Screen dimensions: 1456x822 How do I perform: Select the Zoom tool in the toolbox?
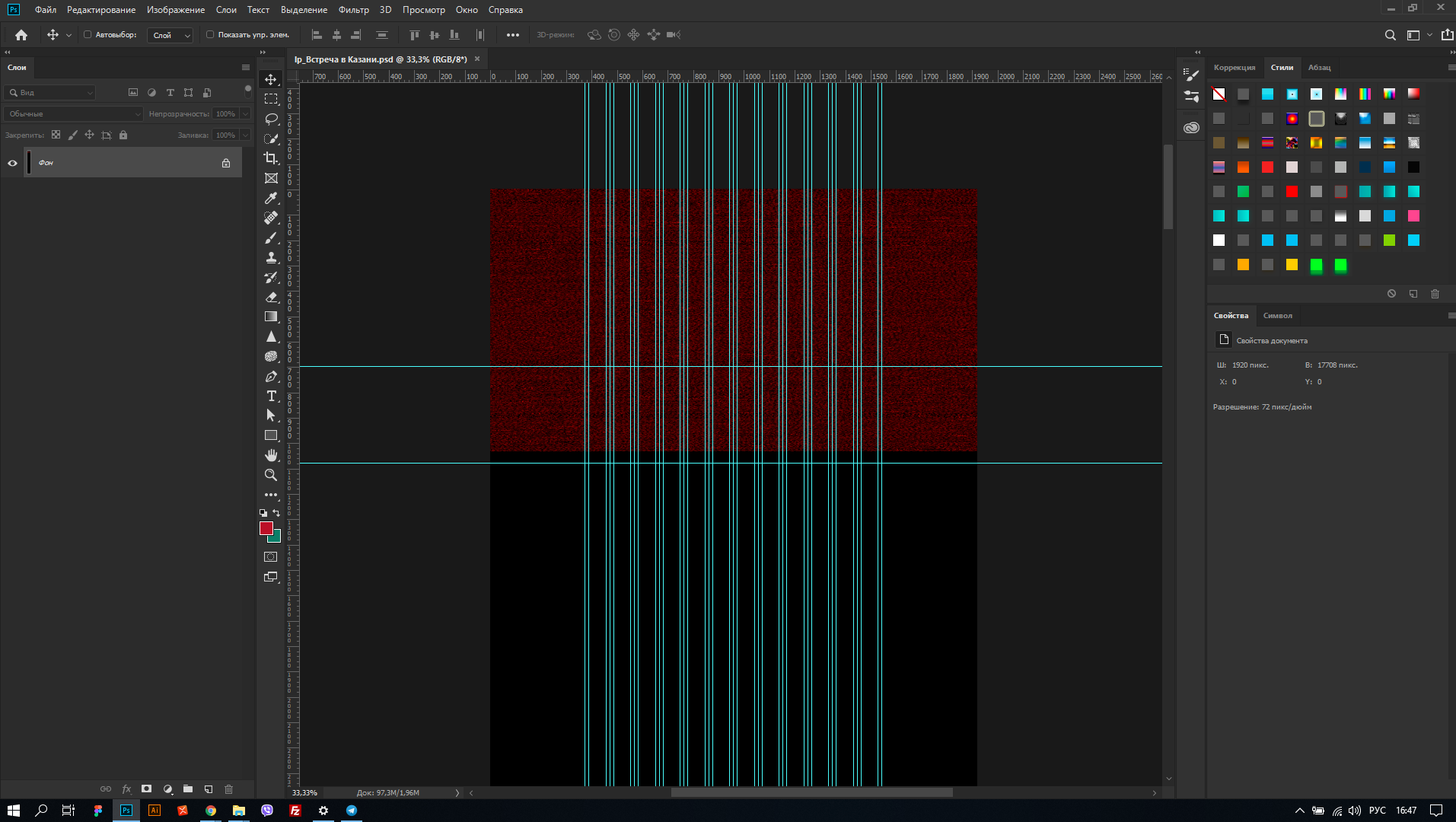[x=271, y=475]
